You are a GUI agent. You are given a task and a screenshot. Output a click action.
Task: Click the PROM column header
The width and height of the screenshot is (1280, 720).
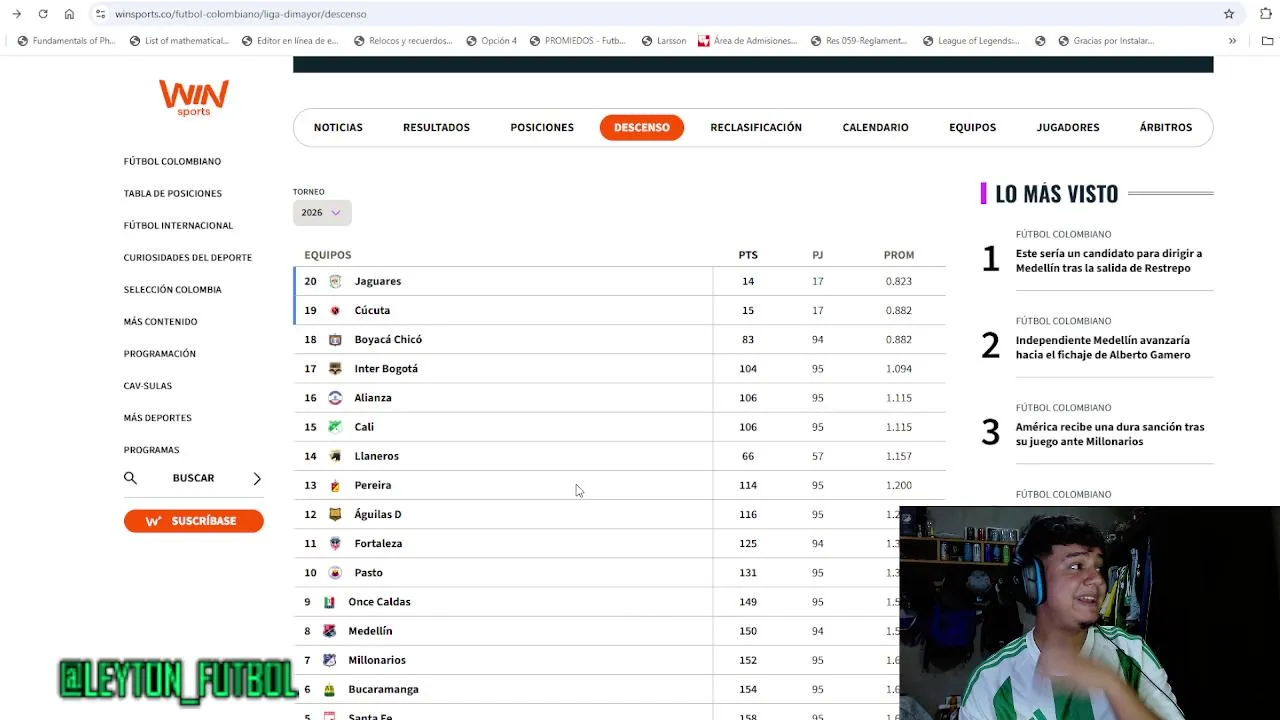pos(899,255)
